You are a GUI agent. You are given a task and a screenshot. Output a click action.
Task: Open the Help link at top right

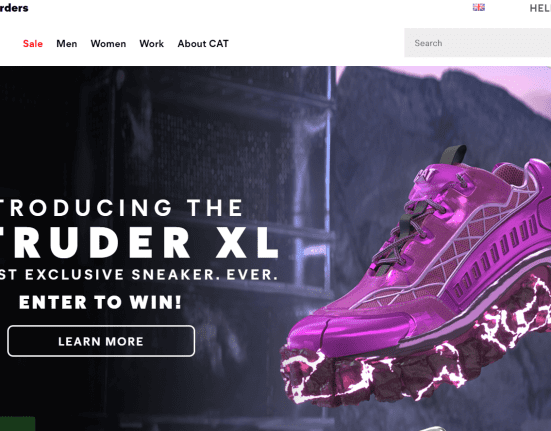coord(540,8)
